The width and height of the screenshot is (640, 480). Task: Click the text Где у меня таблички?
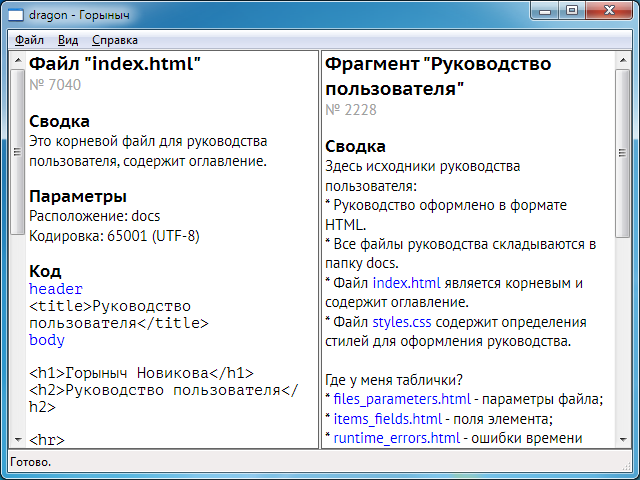click(x=394, y=380)
